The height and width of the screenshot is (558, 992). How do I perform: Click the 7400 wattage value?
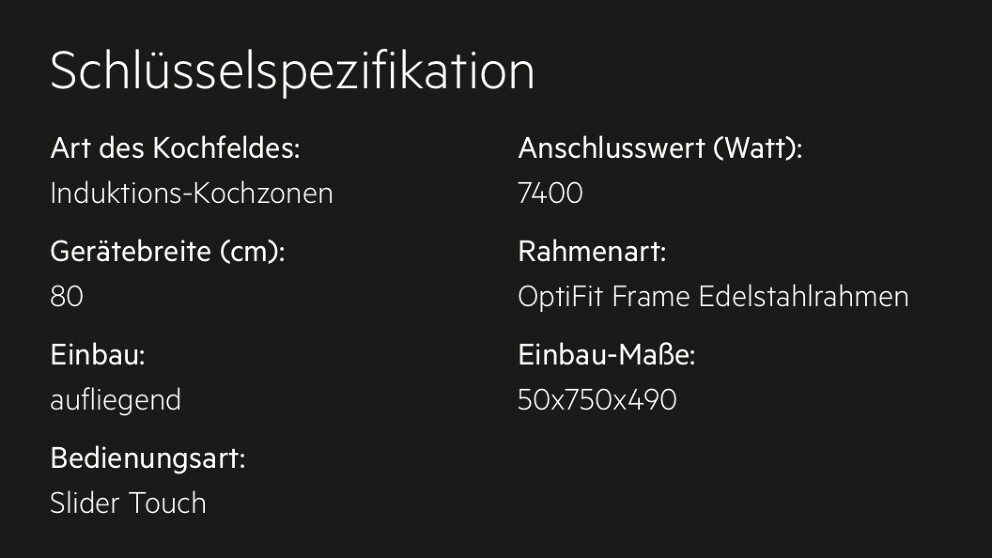point(550,193)
